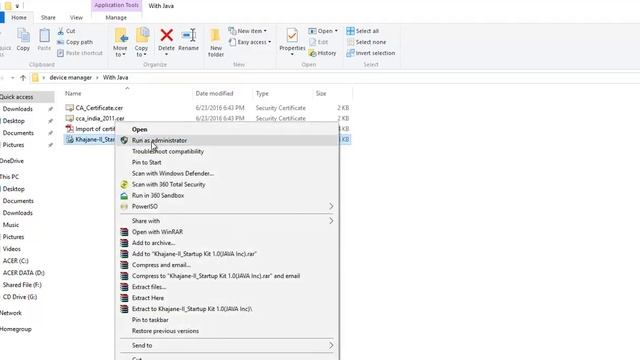Open Homegroup in navigation pane

(x=16, y=329)
